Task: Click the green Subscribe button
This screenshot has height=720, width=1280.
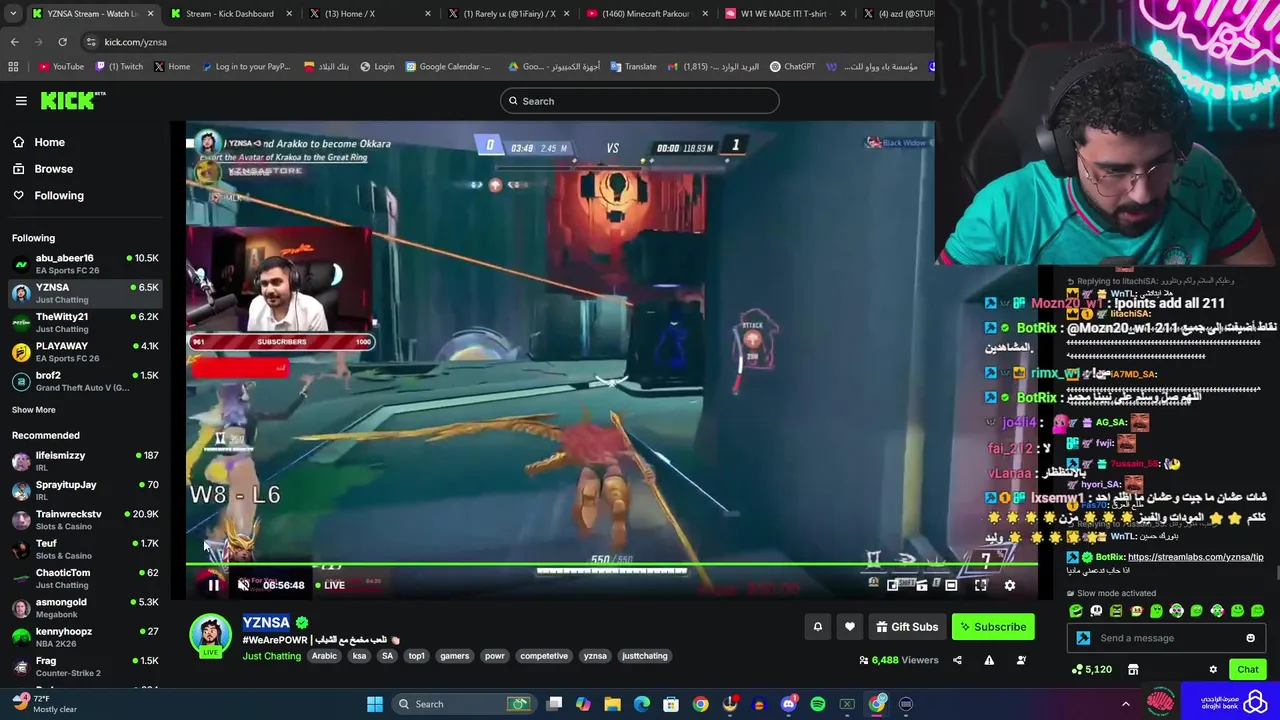Action: pyautogui.click(x=992, y=627)
